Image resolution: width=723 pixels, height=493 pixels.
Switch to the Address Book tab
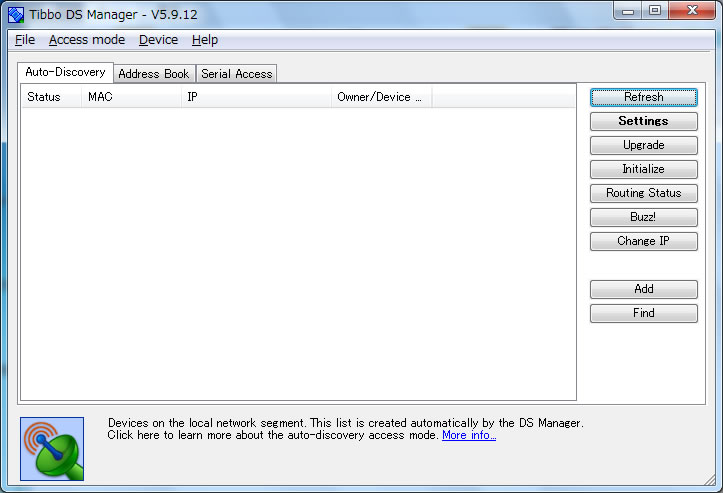point(154,74)
